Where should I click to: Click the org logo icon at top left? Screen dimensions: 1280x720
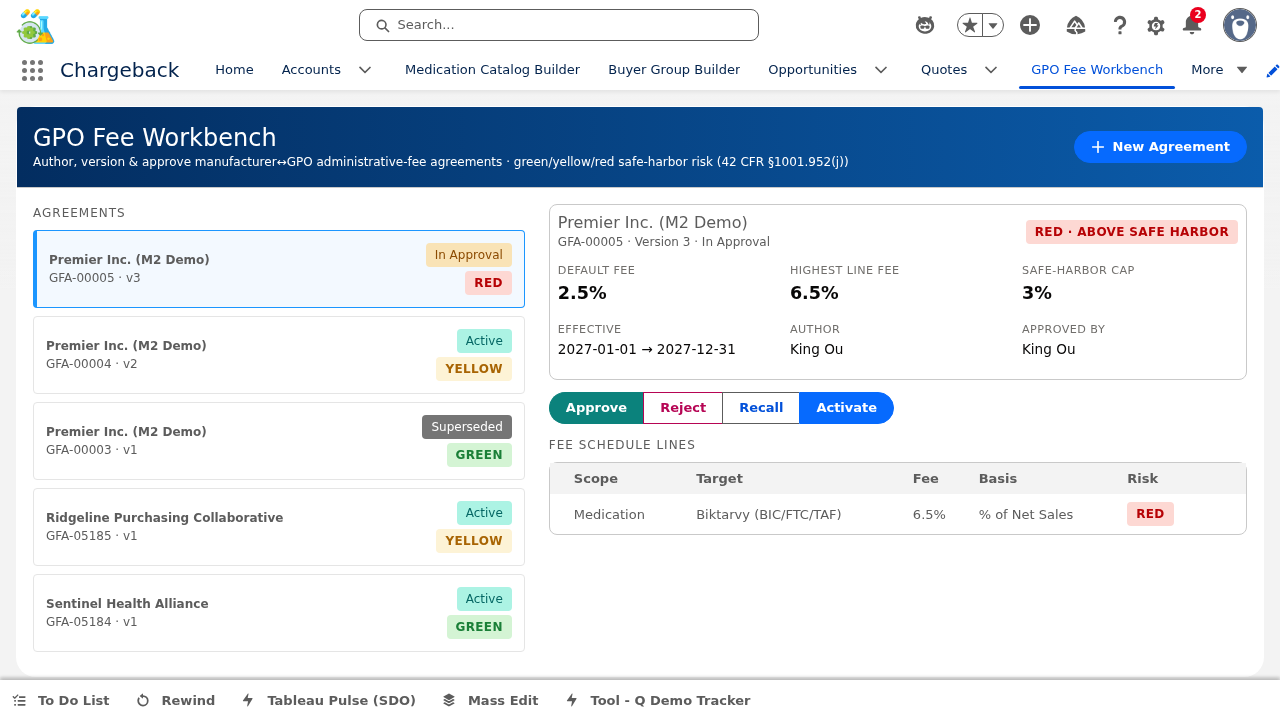pyautogui.click(x=36, y=26)
